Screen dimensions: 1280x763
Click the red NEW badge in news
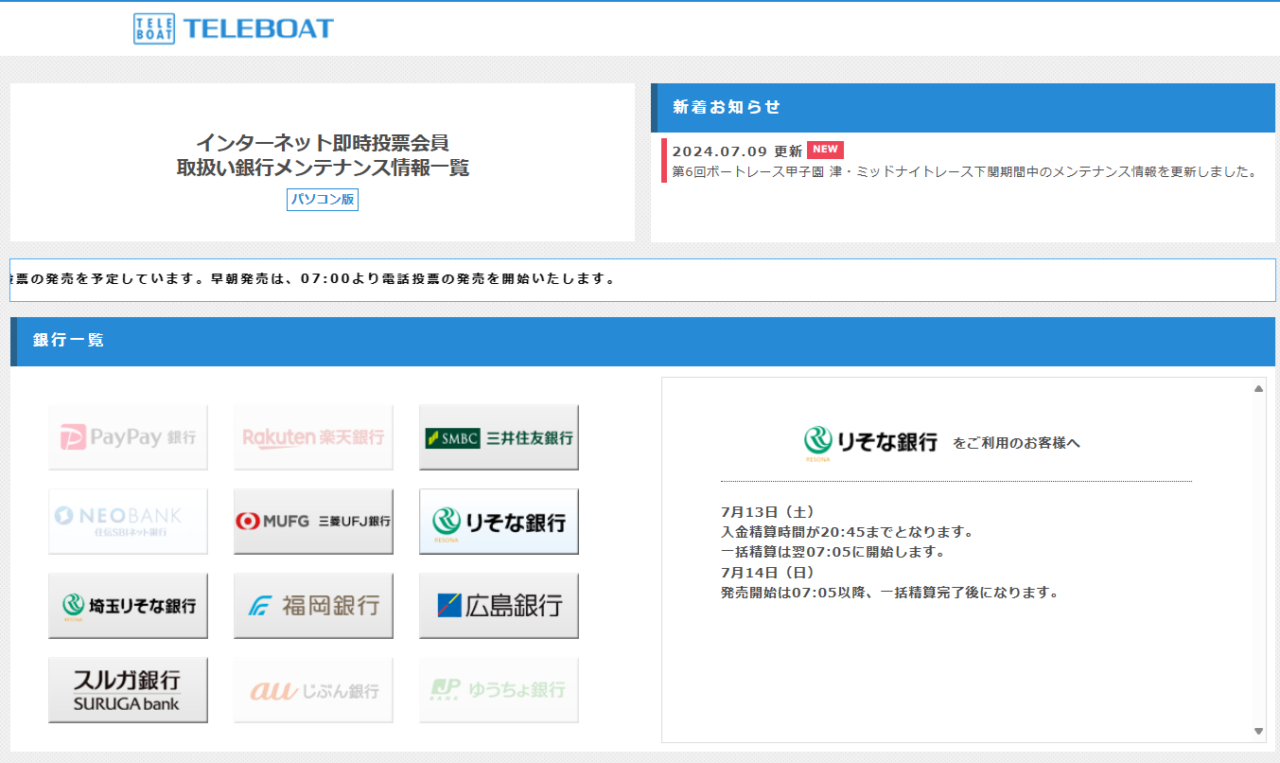point(825,150)
